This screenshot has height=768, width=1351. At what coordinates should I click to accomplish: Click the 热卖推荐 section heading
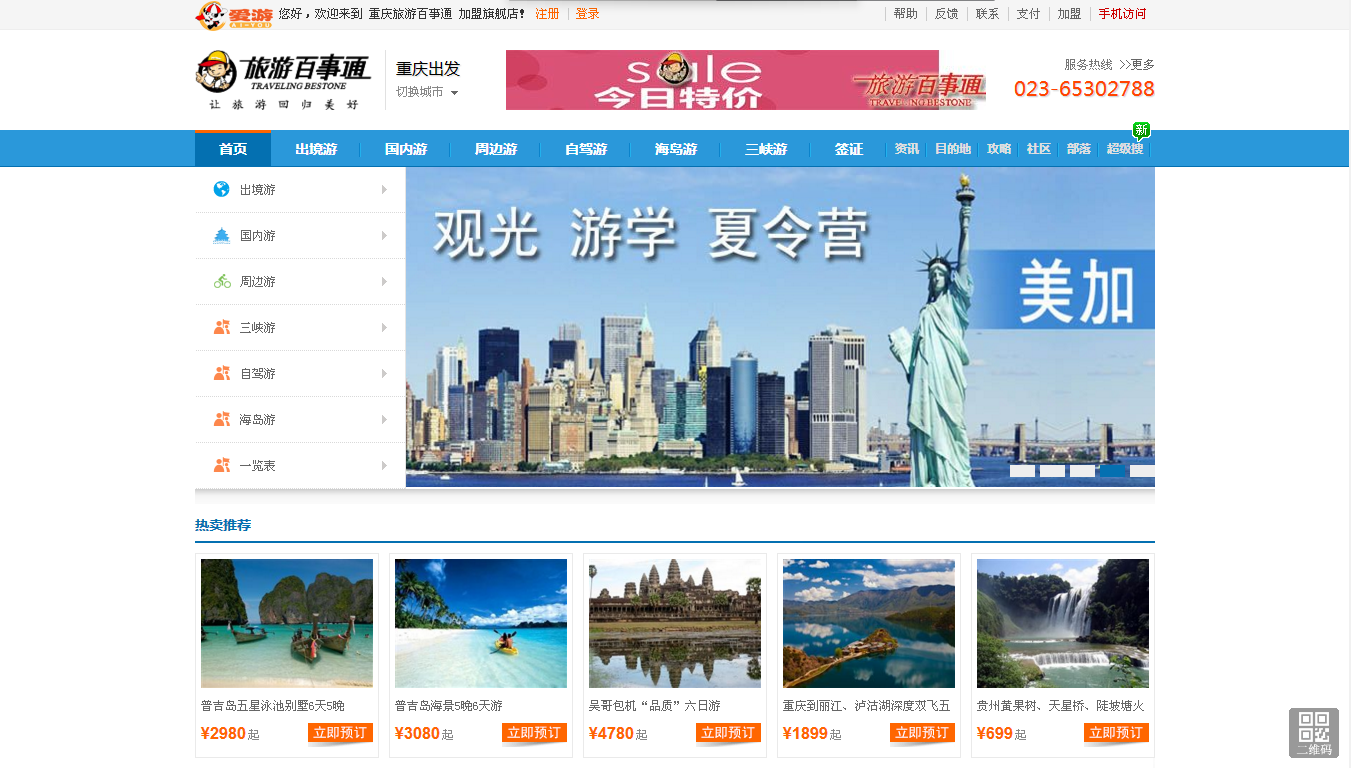223,525
